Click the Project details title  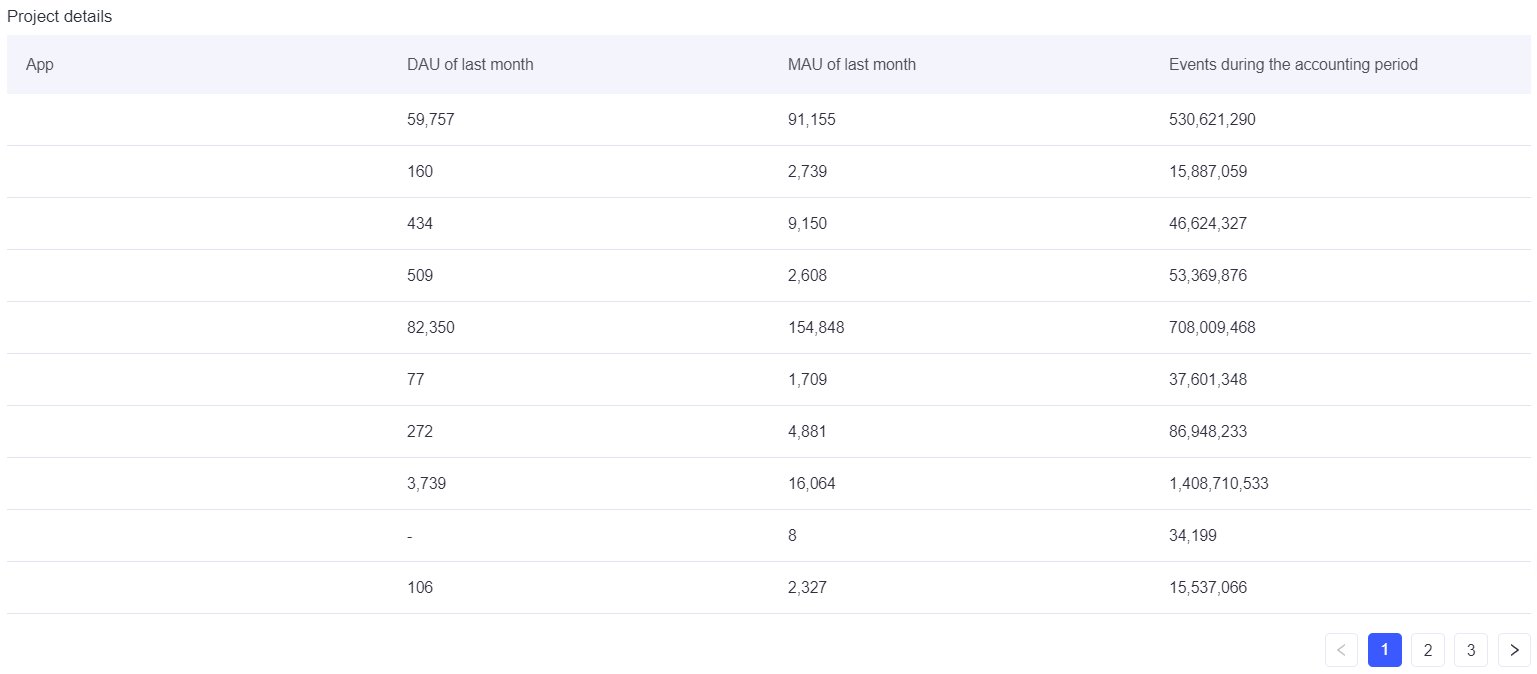point(59,17)
